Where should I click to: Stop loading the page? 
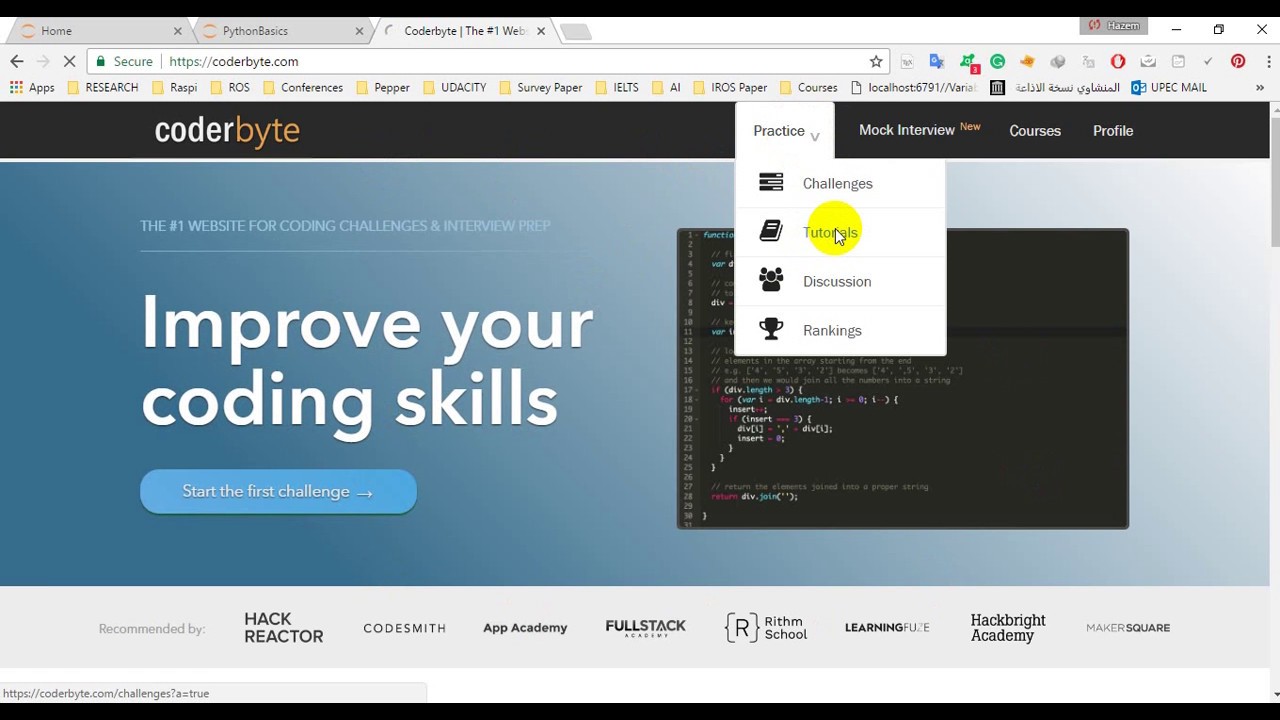point(69,61)
